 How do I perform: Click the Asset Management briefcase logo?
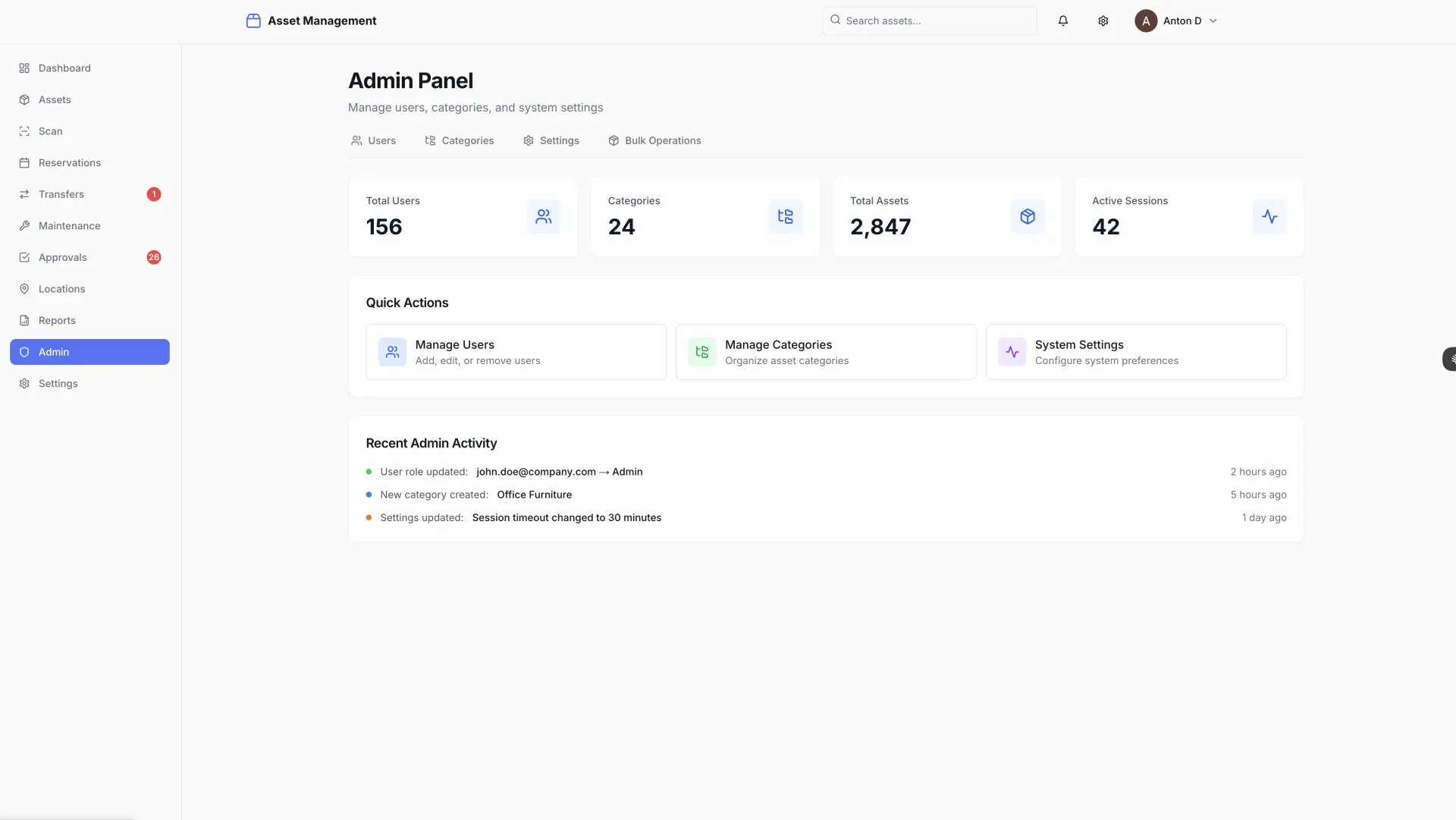253,20
